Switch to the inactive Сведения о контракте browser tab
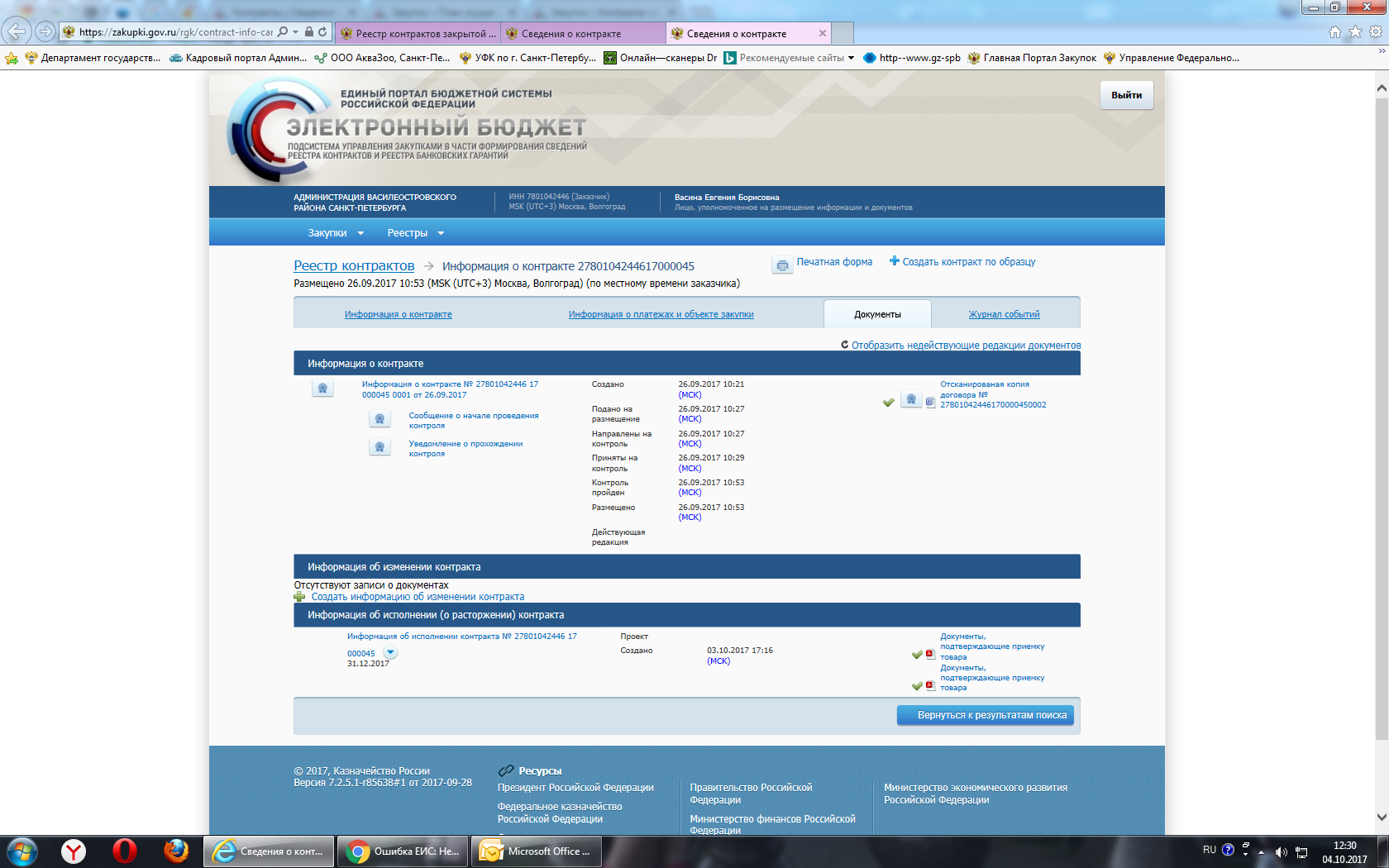 pyautogui.click(x=584, y=33)
